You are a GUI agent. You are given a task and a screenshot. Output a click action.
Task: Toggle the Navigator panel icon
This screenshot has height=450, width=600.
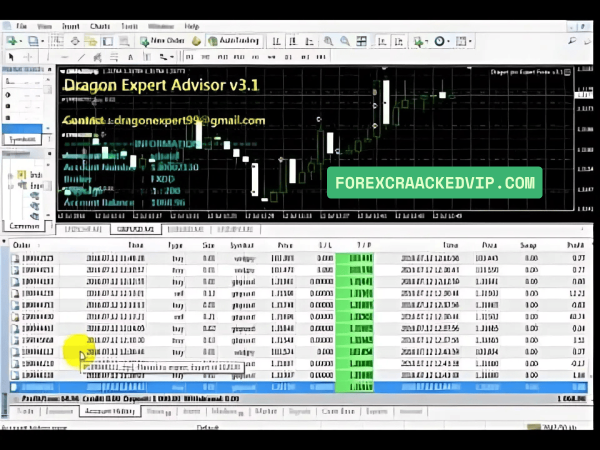pyautogui.click(x=91, y=41)
